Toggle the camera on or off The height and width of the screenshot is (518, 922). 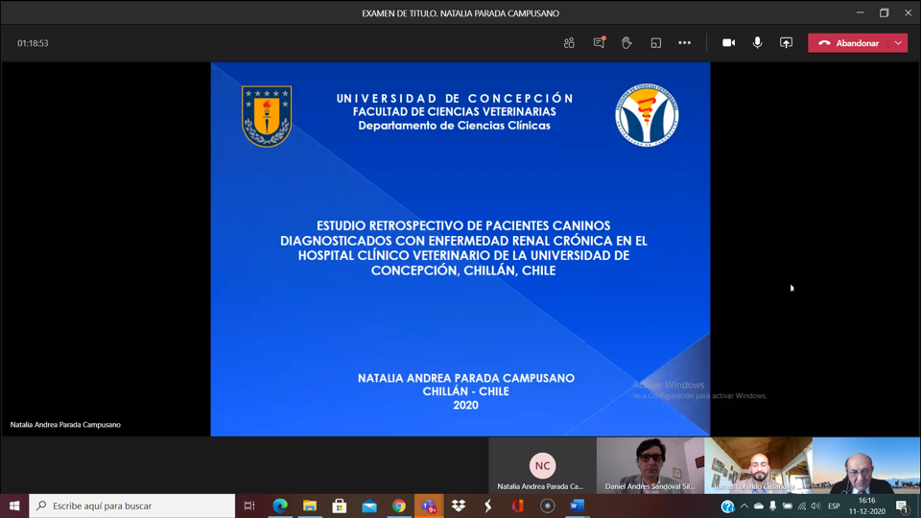pos(729,43)
